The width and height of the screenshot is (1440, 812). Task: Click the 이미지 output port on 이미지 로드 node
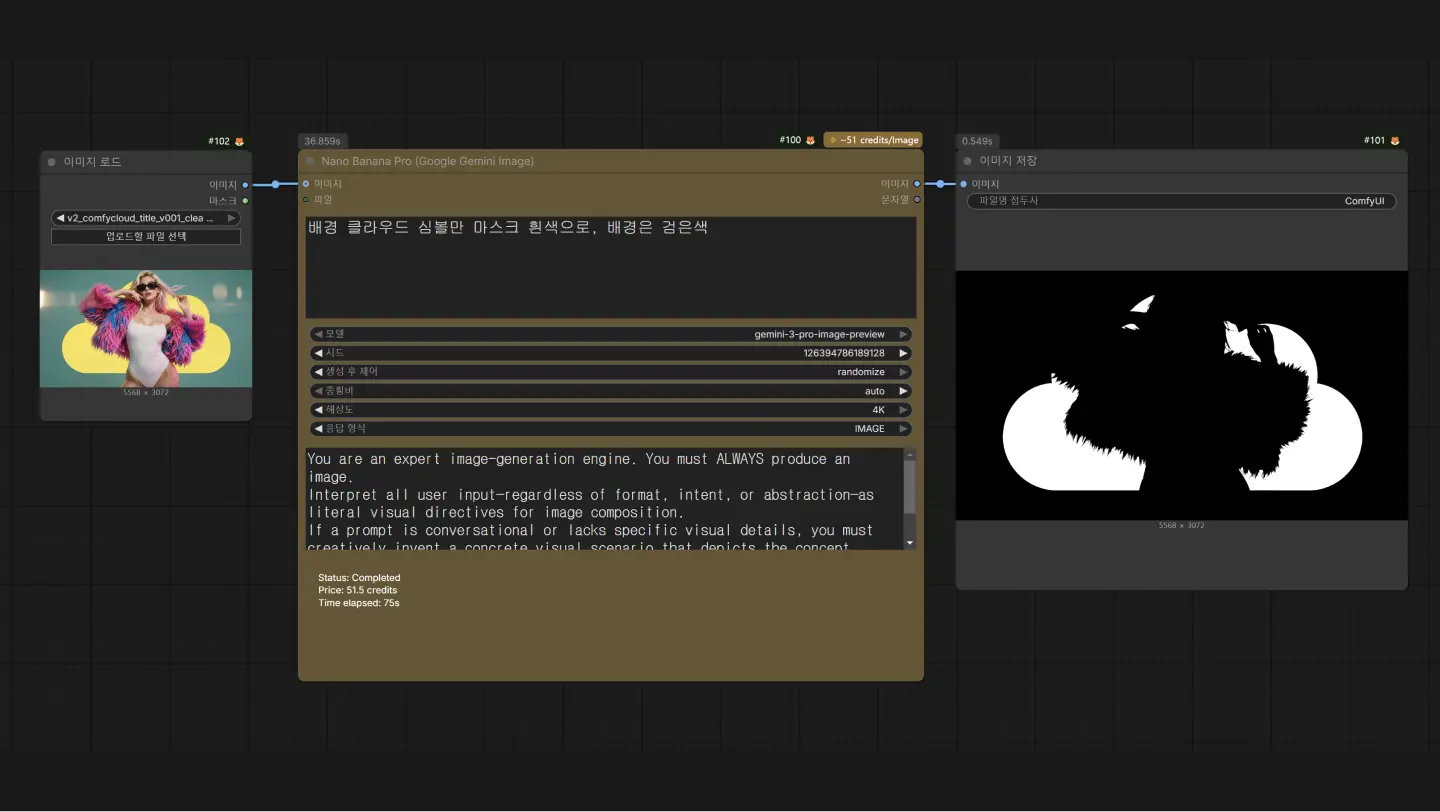[245, 184]
